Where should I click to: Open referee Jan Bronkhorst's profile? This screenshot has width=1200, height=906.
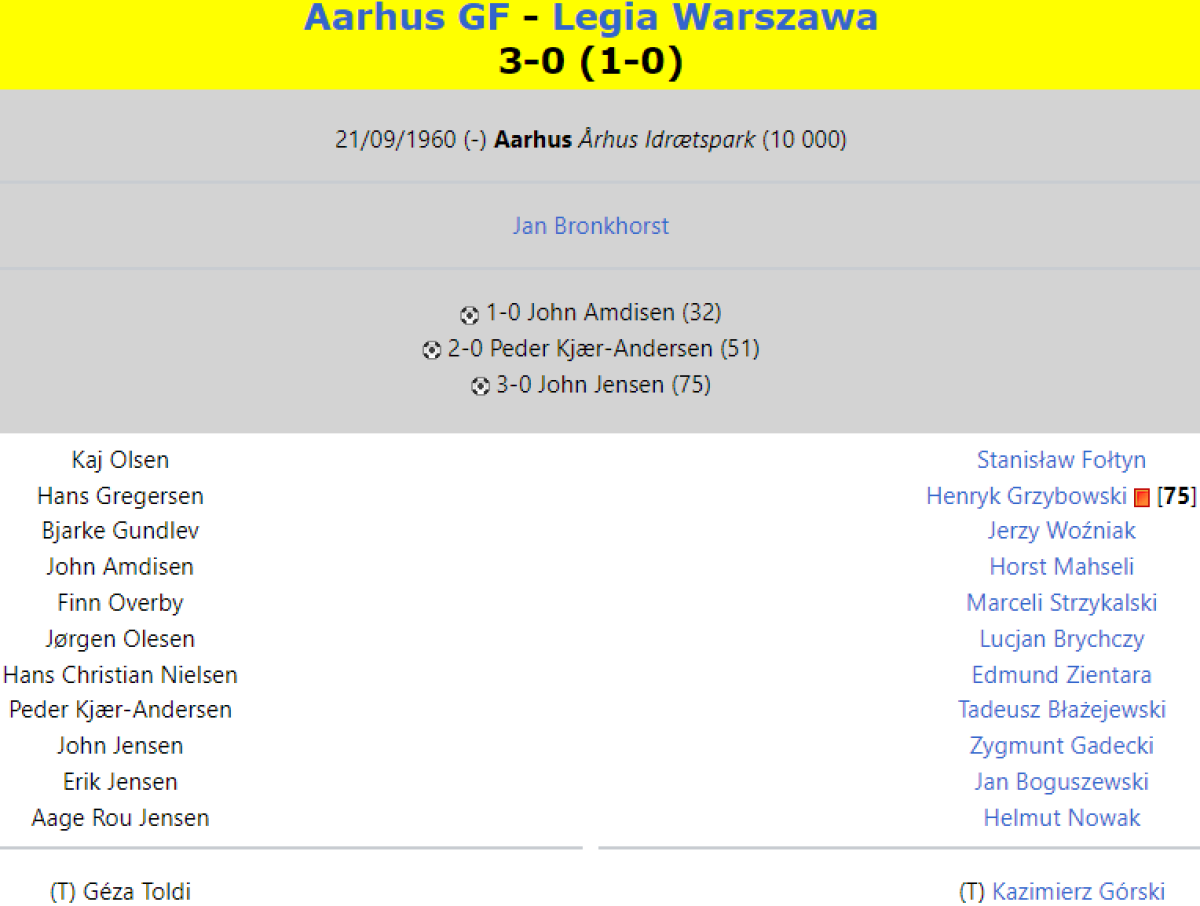pyautogui.click(x=591, y=226)
